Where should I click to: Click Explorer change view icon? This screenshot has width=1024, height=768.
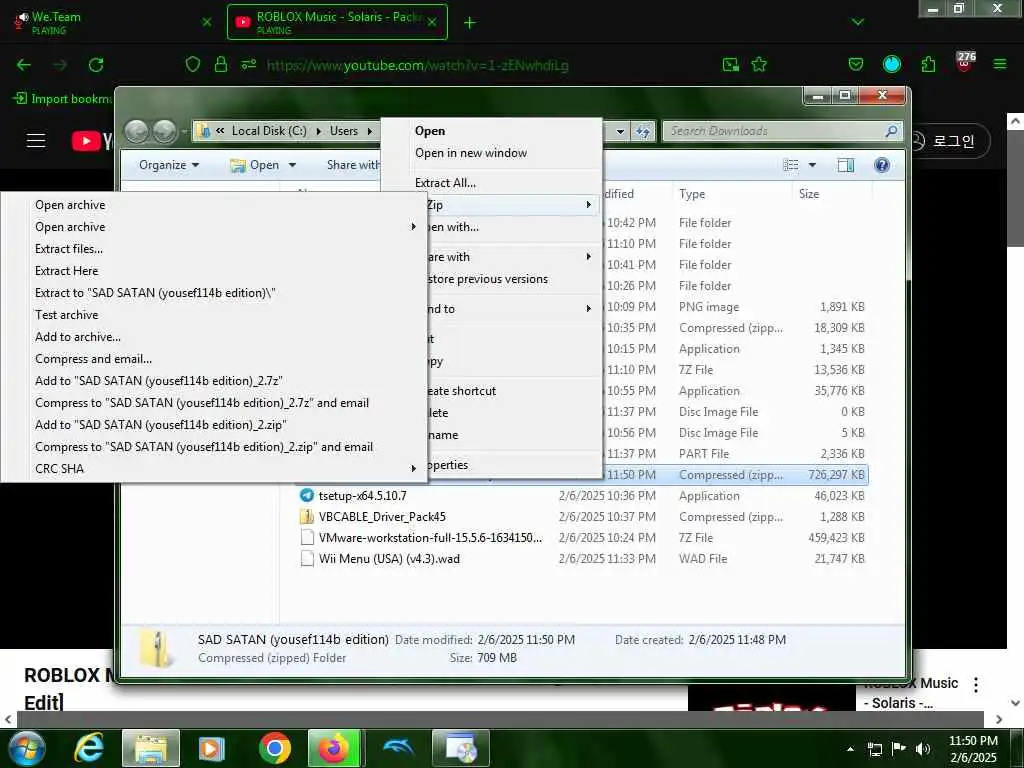(x=791, y=165)
